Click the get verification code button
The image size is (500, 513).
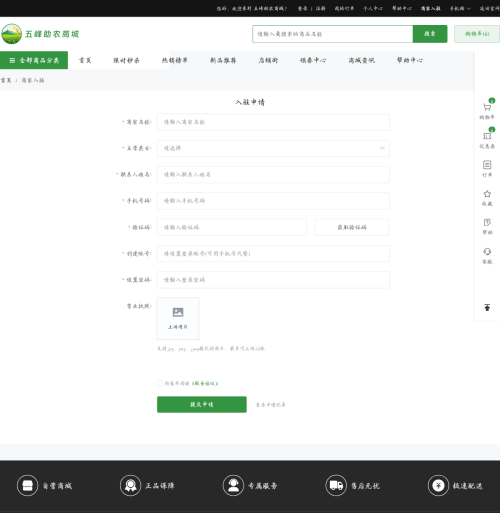352,227
